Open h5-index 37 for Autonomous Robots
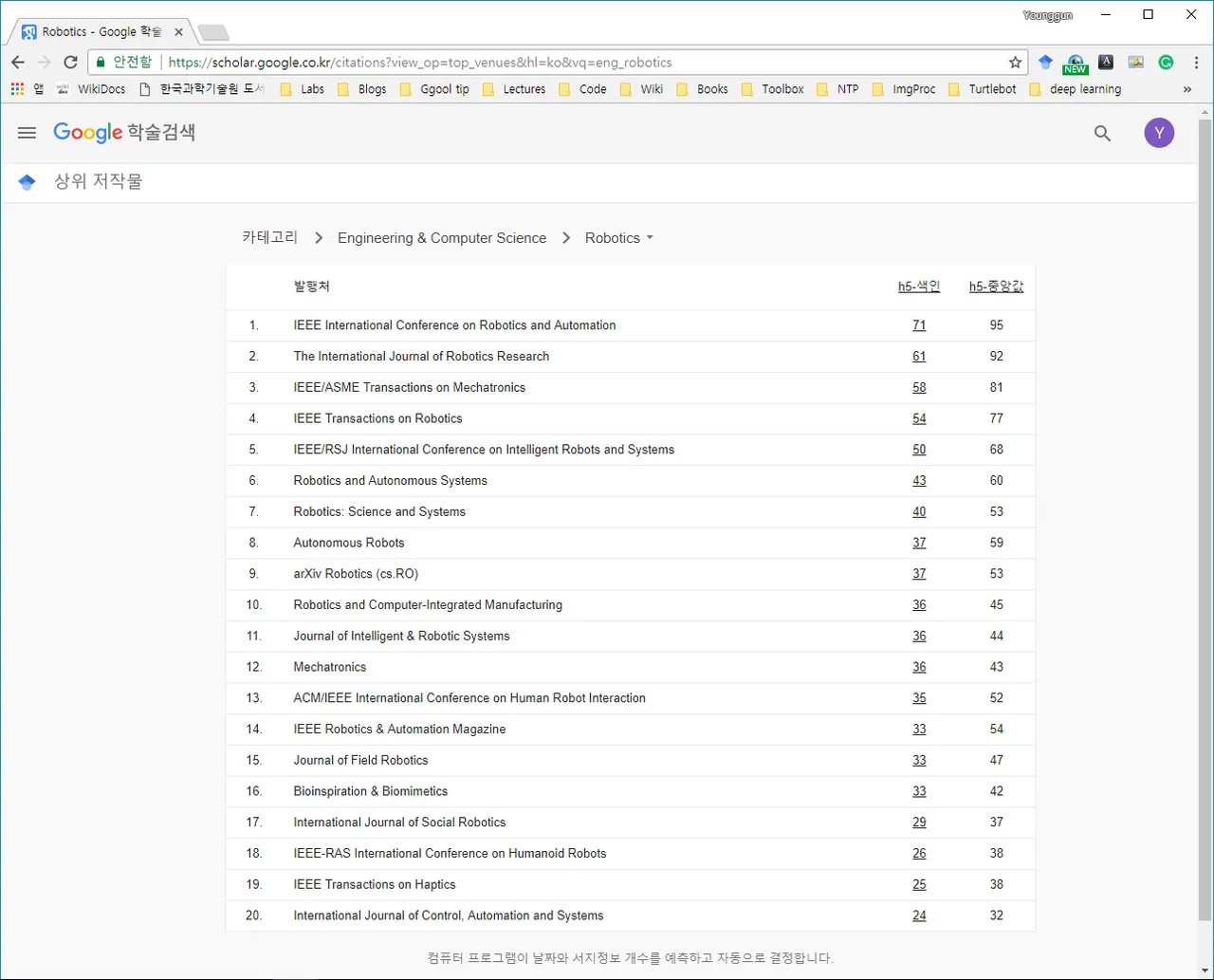1214x980 pixels. 919,543
